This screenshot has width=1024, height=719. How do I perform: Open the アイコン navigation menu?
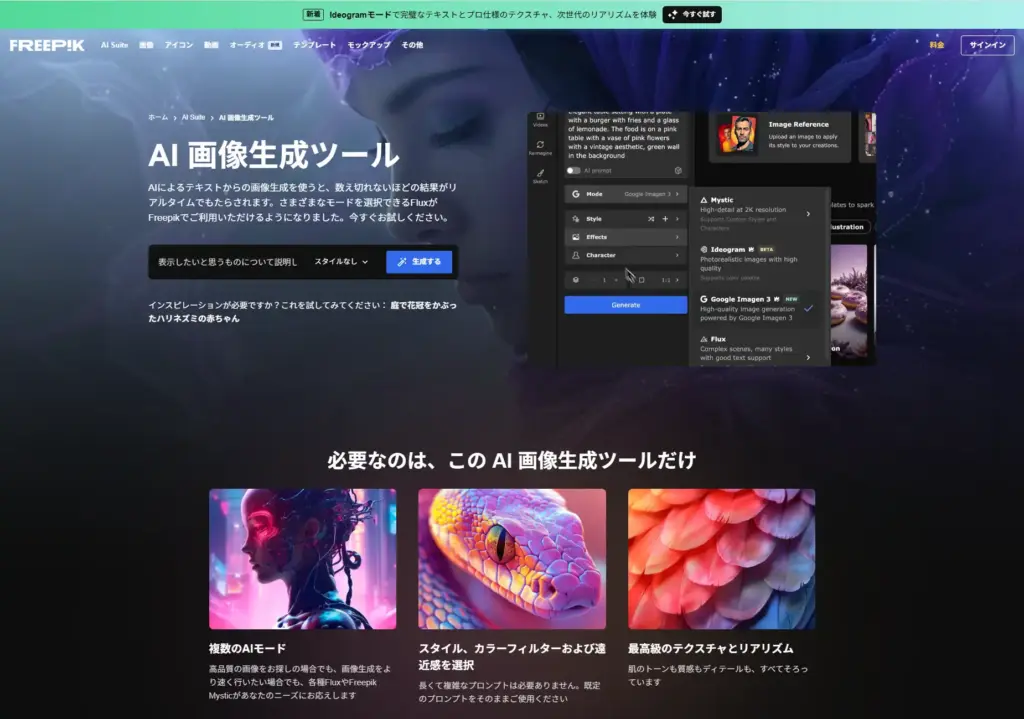pyautogui.click(x=179, y=45)
